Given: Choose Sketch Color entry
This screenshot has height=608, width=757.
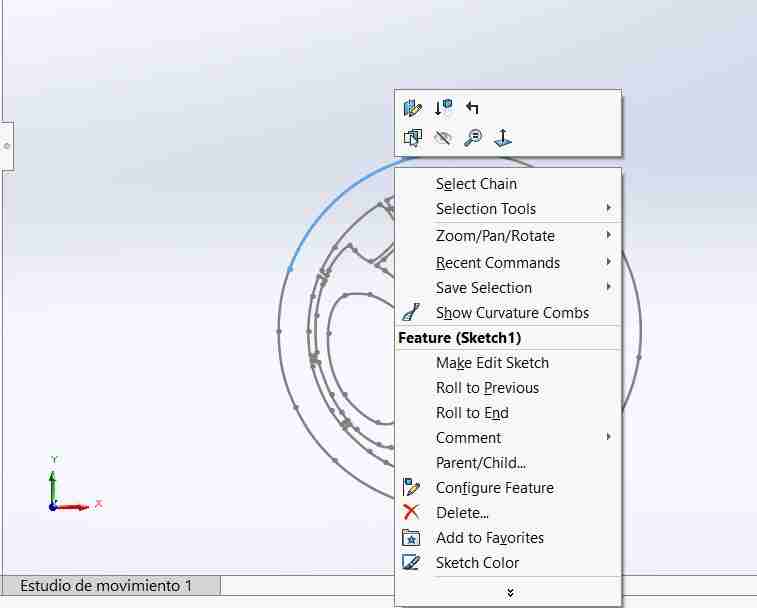Looking at the screenshot, I should click(x=508, y=563).
